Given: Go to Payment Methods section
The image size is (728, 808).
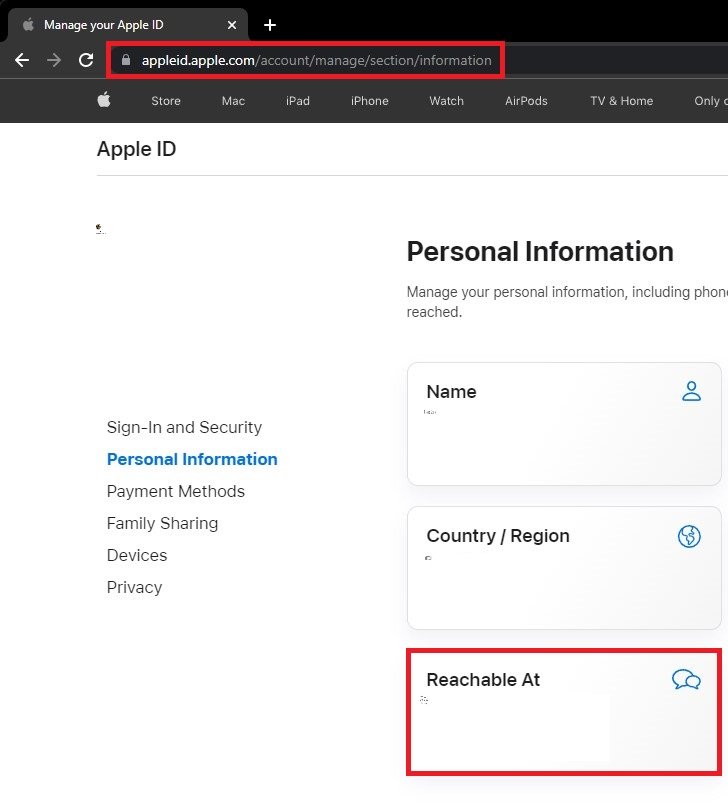Looking at the screenshot, I should 176,491.
